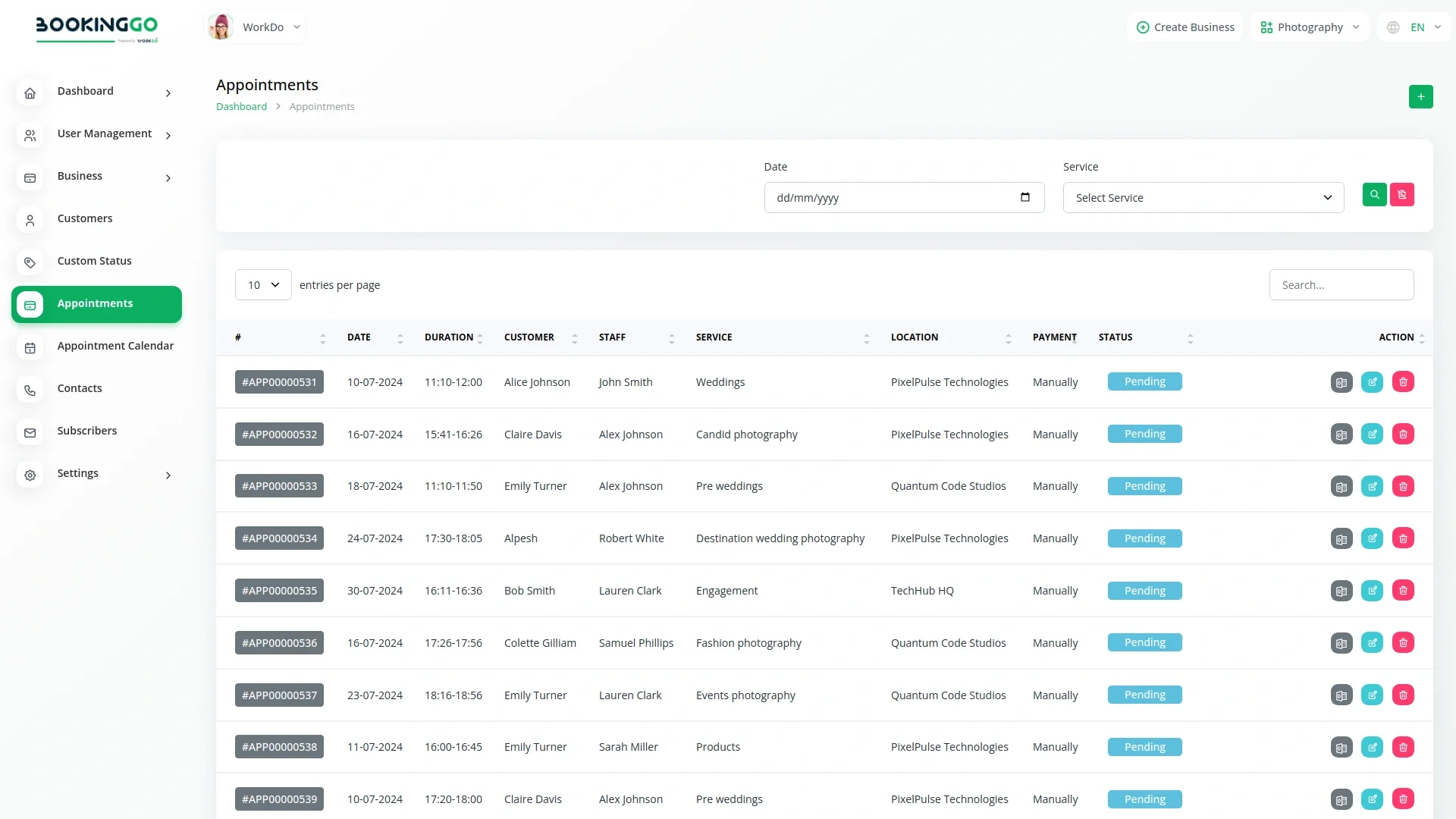The width and height of the screenshot is (1456, 819).
Task: Click the red reset filter icon button
Action: (1402, 195)
